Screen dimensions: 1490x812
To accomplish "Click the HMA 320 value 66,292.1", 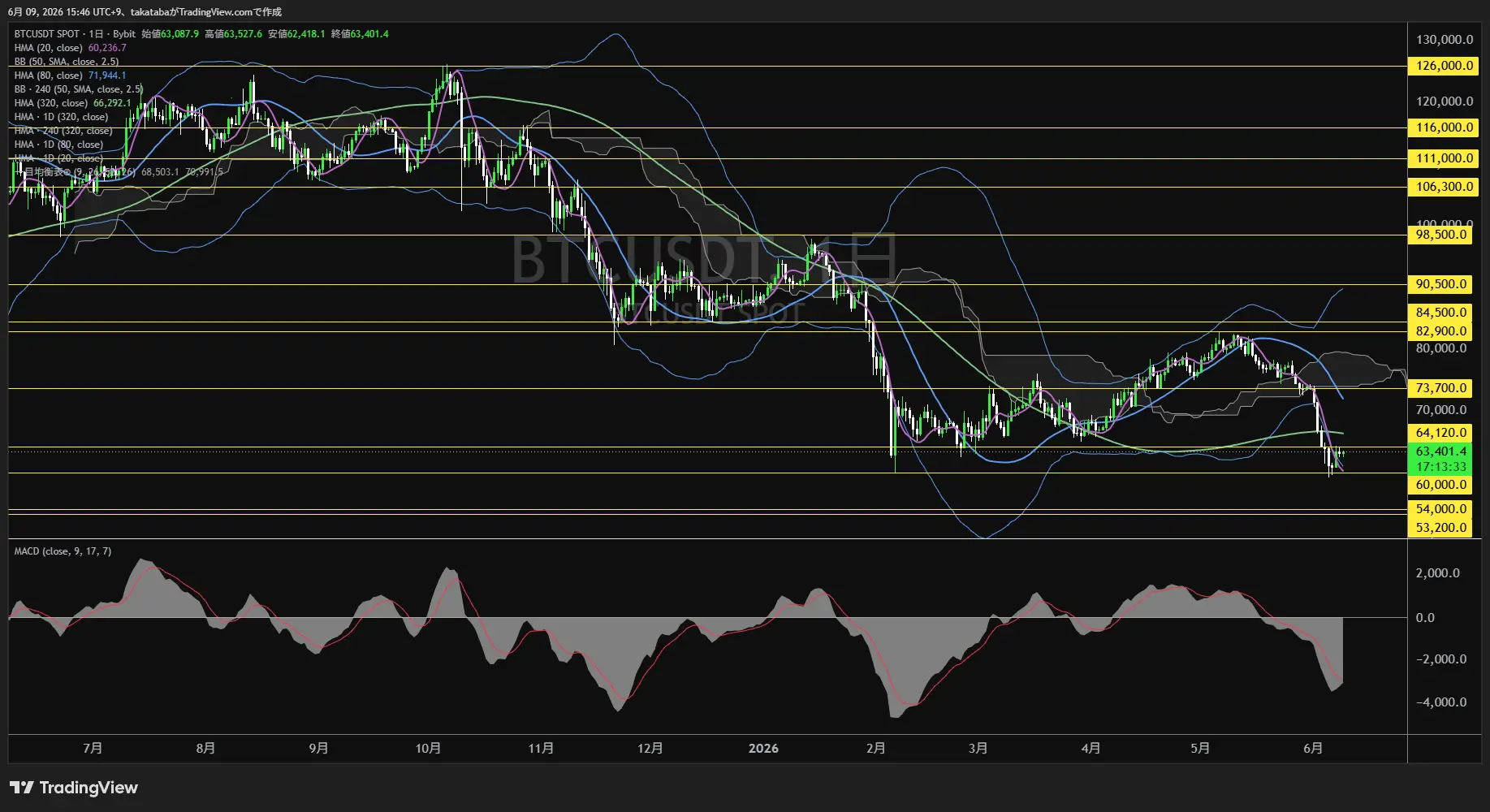I will coord(112,103).
